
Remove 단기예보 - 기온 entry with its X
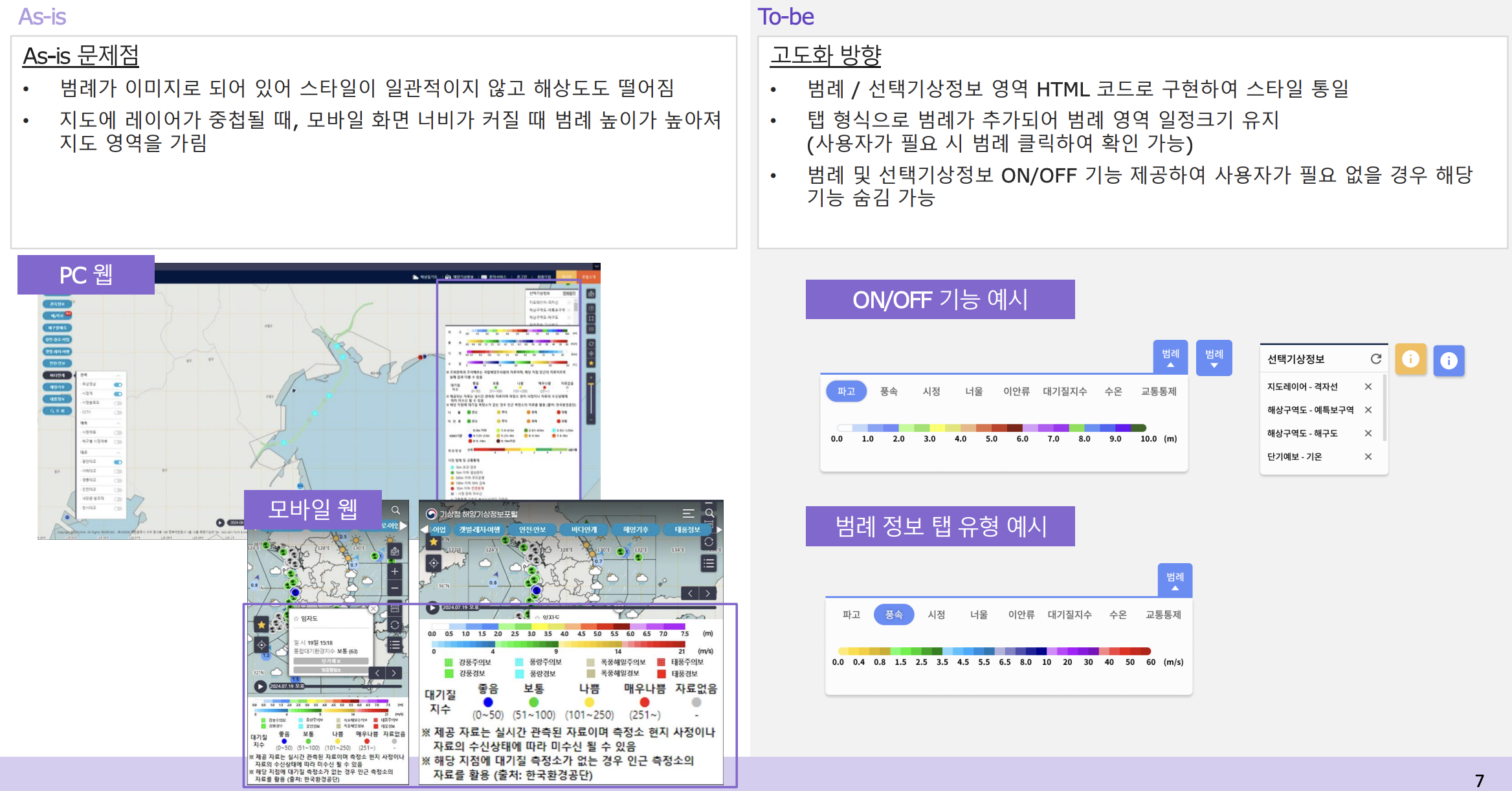pyautogui.click(x=1368, y=456)
